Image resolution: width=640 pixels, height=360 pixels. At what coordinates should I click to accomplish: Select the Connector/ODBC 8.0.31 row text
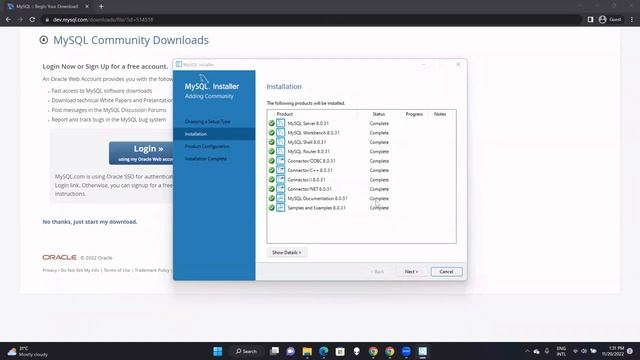[x=311, y=161]
